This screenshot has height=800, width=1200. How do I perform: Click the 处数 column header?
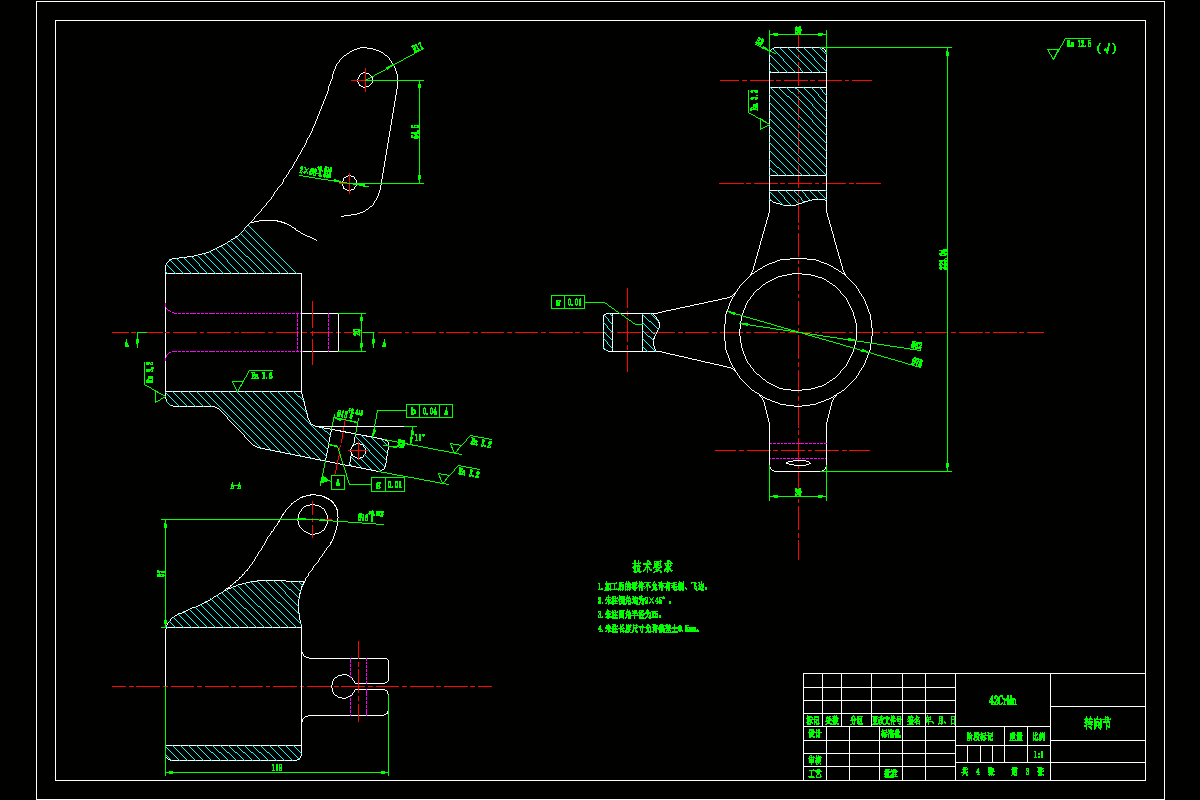click(x=832, y=720)
